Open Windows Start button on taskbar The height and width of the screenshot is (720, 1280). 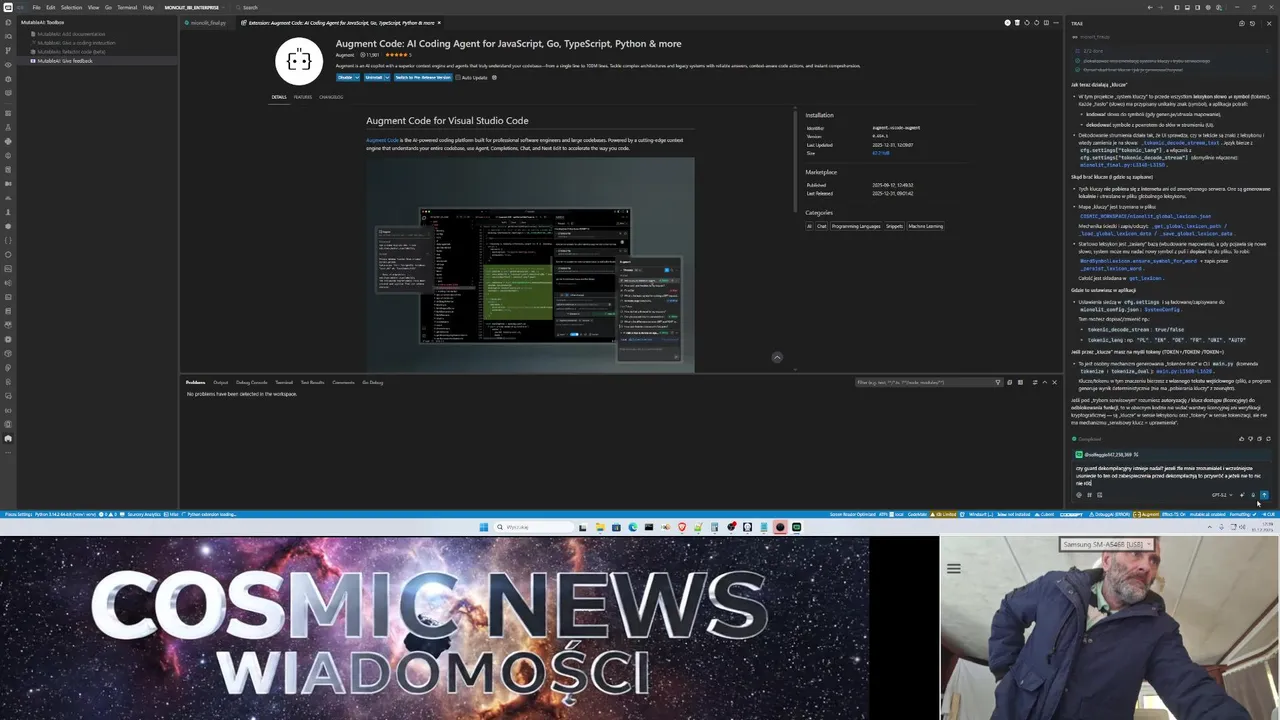pyautogui.click(x=484, y=527)
